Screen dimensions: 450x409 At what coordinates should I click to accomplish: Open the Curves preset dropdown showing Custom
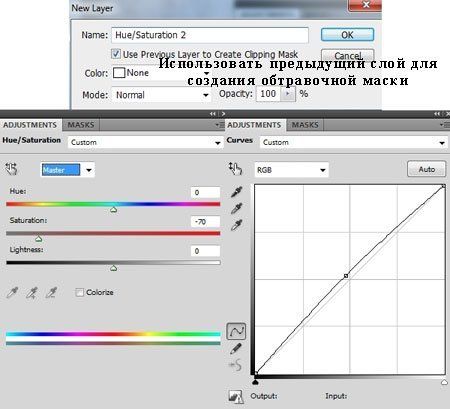click(353, 142)
